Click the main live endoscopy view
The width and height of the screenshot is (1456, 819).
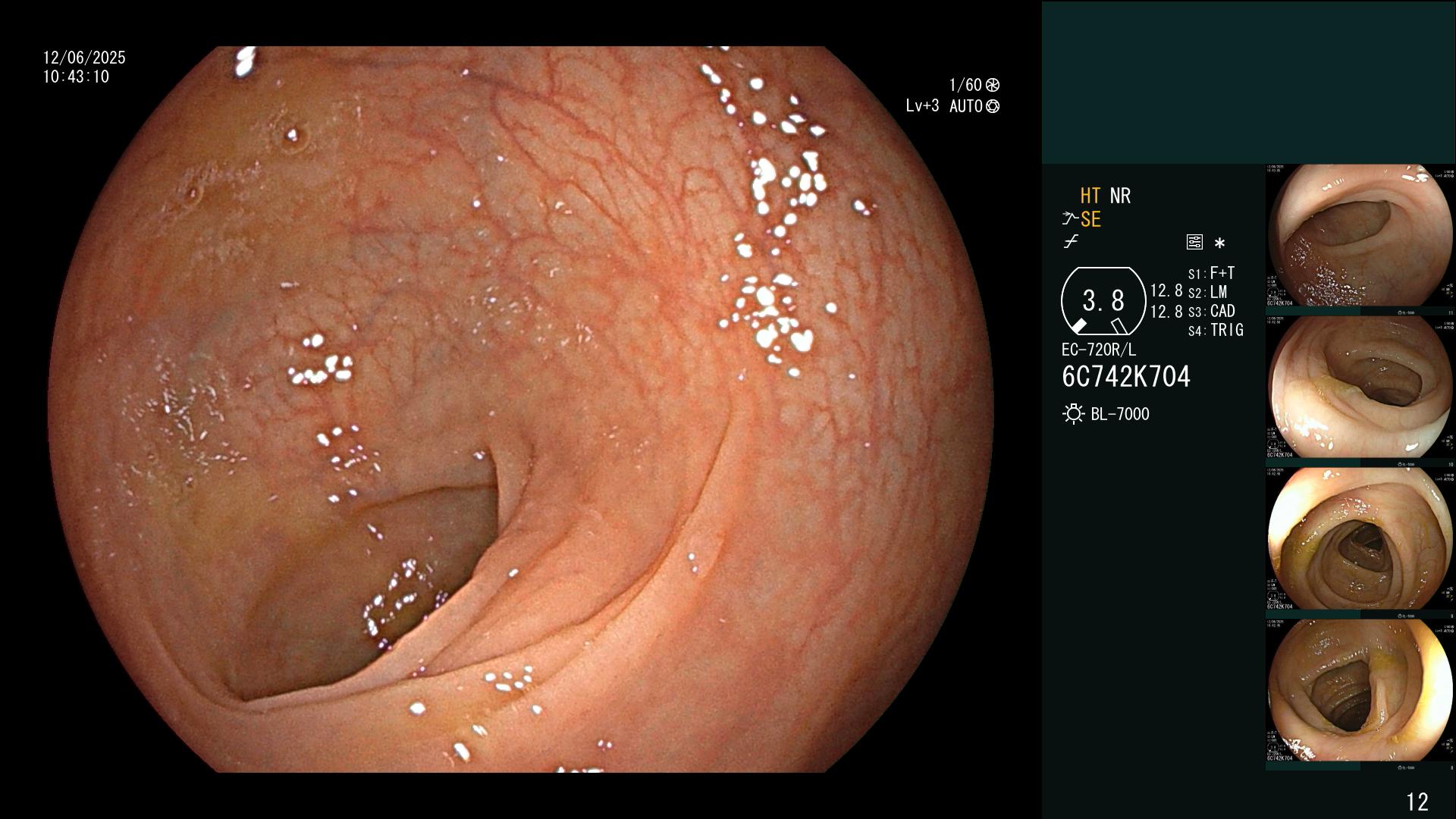click(520, 409)
